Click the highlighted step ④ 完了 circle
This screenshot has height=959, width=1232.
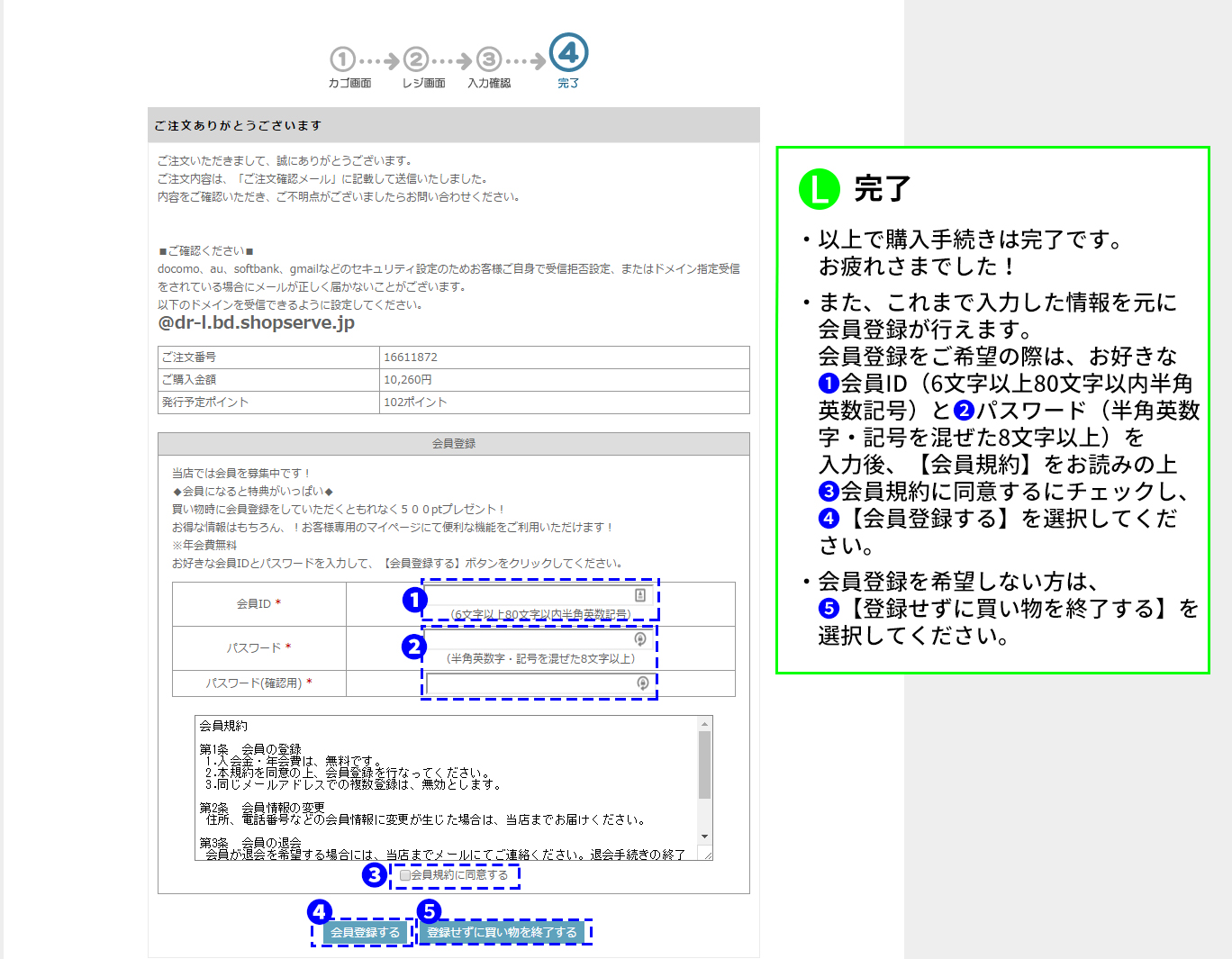coord(568,54)
